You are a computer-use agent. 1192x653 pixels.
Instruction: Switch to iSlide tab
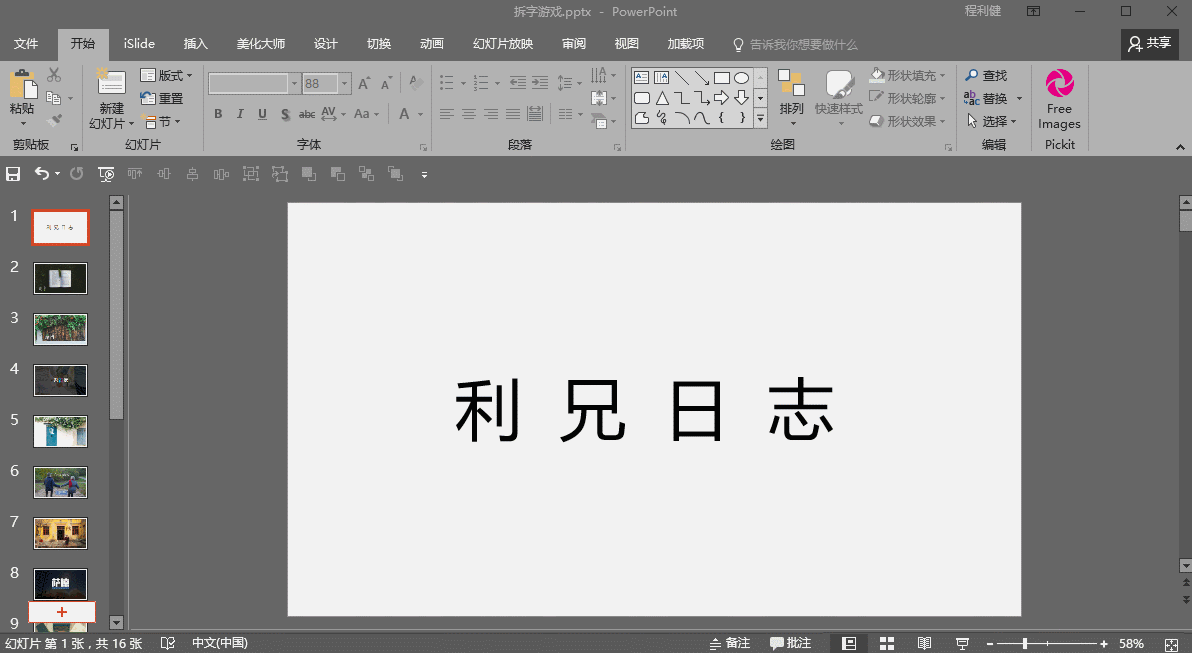point(139,43)
